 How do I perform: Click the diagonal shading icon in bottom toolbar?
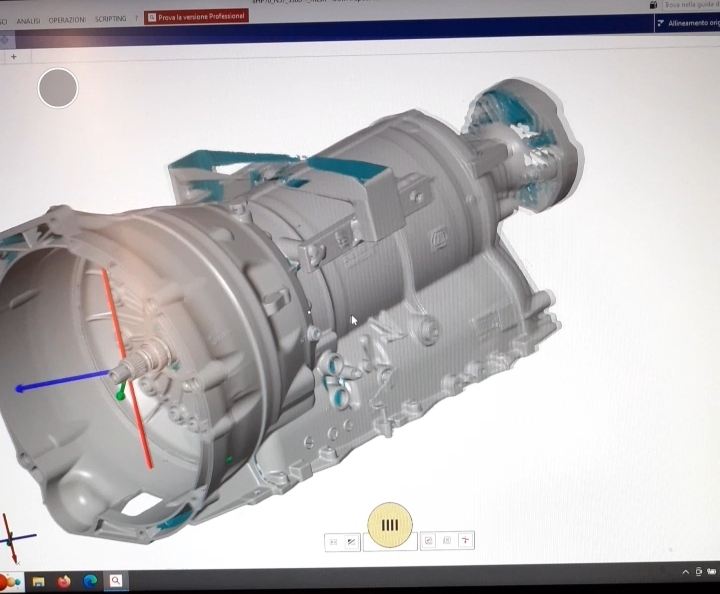coord(351,542)
